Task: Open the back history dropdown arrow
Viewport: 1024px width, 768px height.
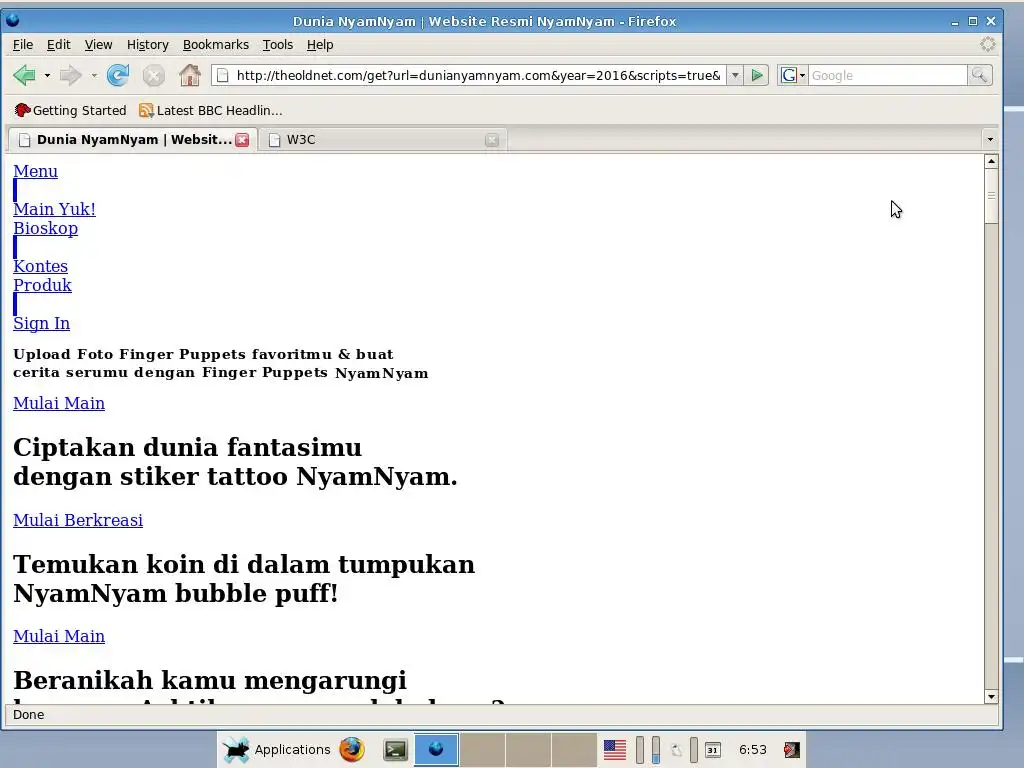Action: click(x=47, y=76)
